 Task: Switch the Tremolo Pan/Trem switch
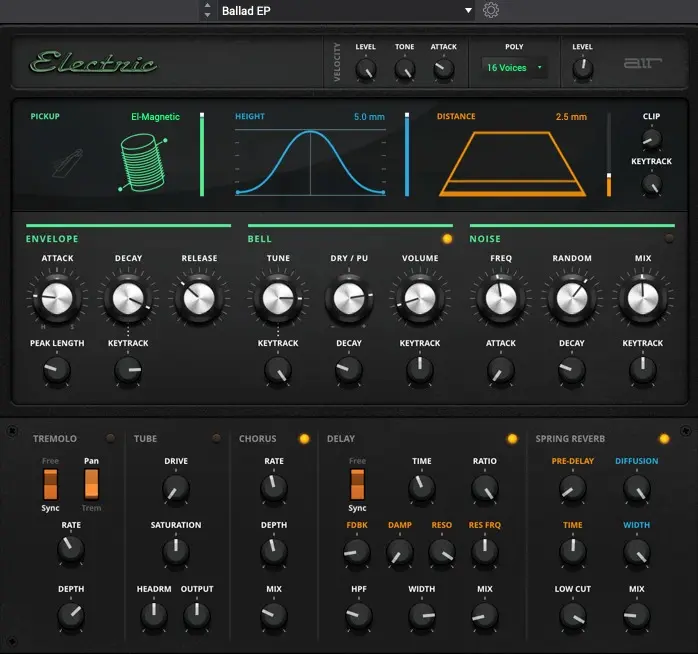coord(91,484)
